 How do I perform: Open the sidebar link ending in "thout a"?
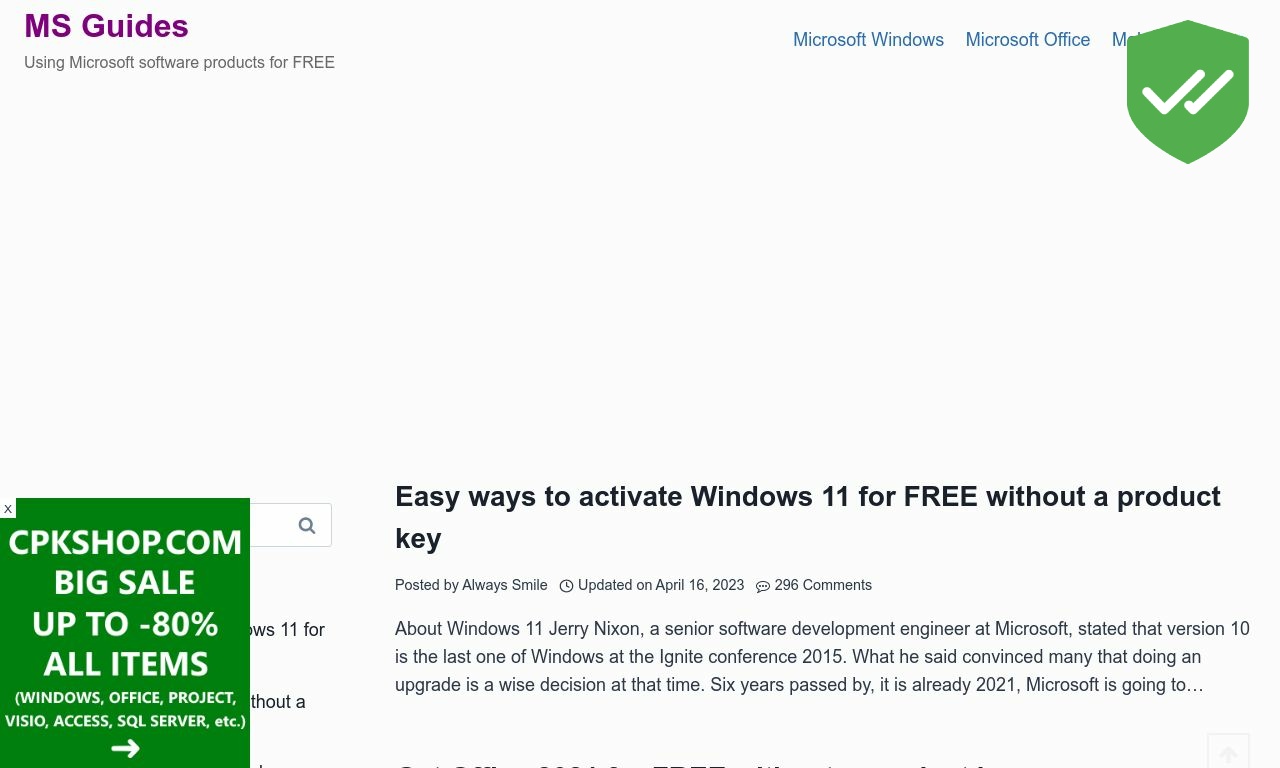coord(278,702)
